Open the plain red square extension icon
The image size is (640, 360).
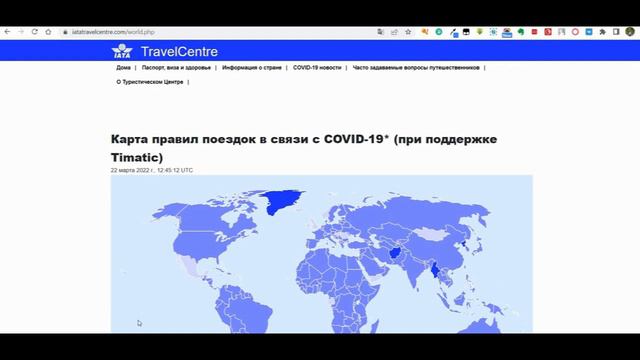[x=534, y=32]
